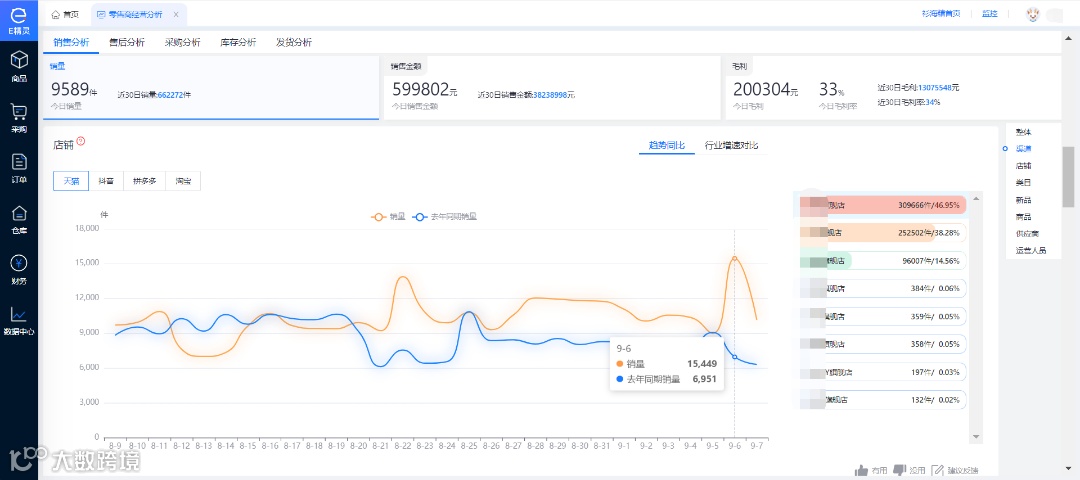Select the 拼多多 platform filter
This screenshot has height=480, width=1080.
[145, 181]
